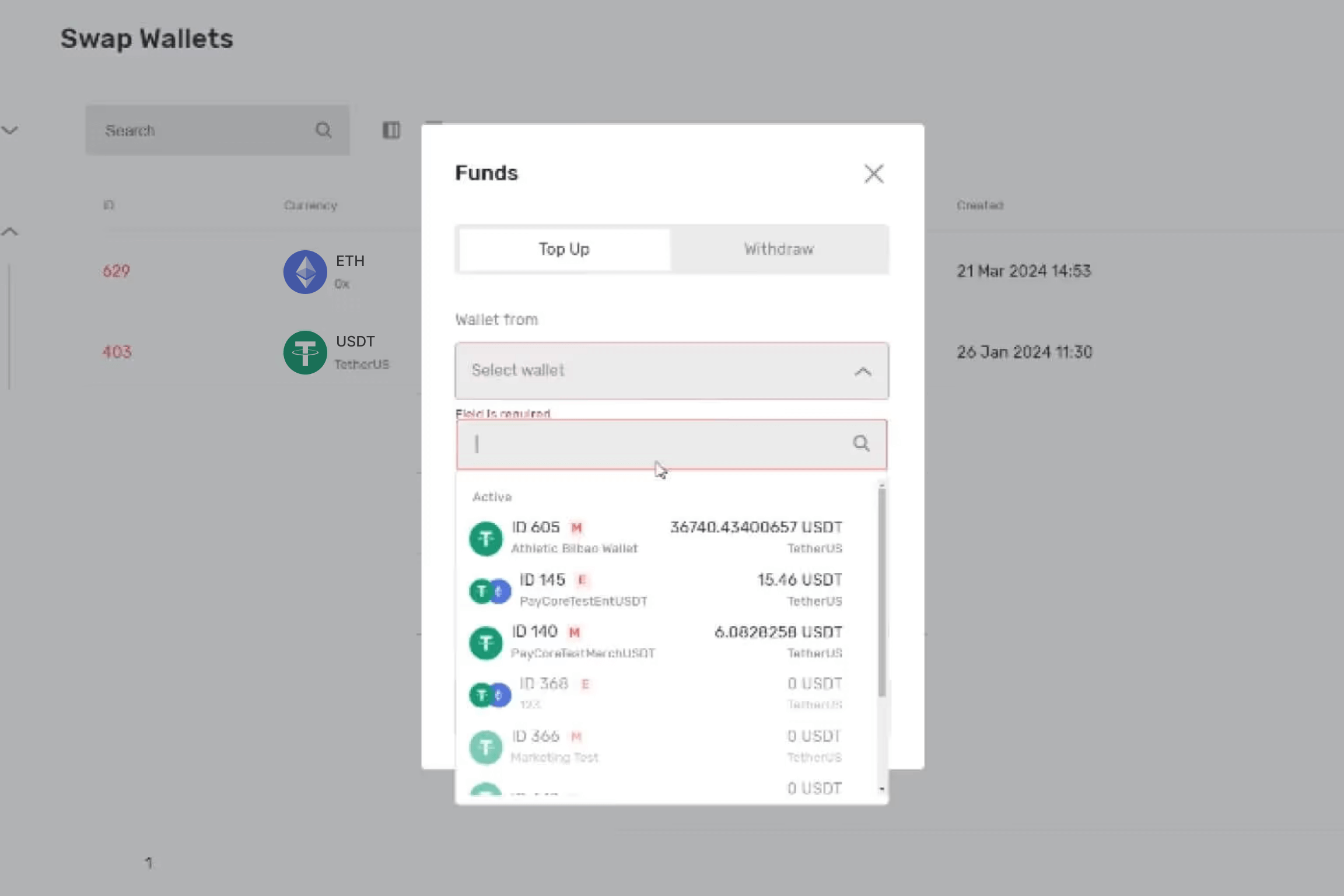Switch to the Withdraw tab
Image resolution: width=1344 pixels, height=896 pixels.
point(779,249)
